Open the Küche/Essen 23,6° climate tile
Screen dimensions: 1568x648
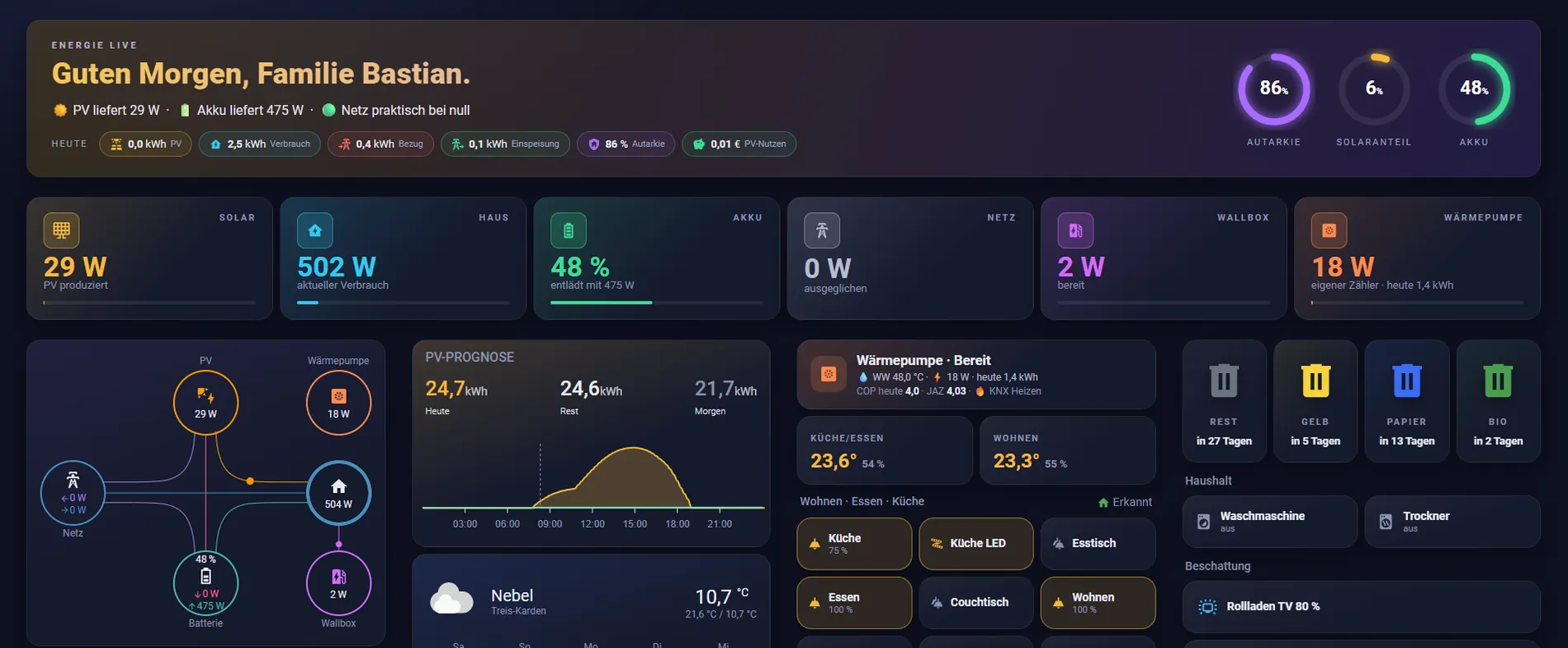pyautogui.click(x=885, y=451)
